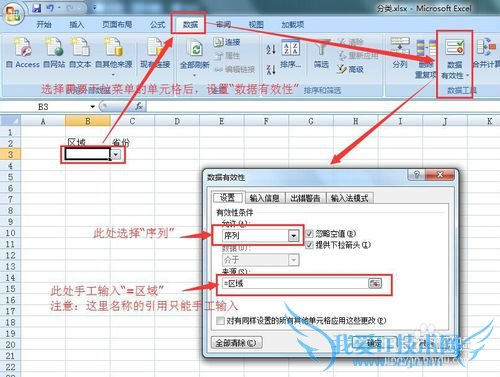Viewport: 500px width, 377px height.
Task: Switch to Home (开始) ribbon tab
Action: [44, 25]
